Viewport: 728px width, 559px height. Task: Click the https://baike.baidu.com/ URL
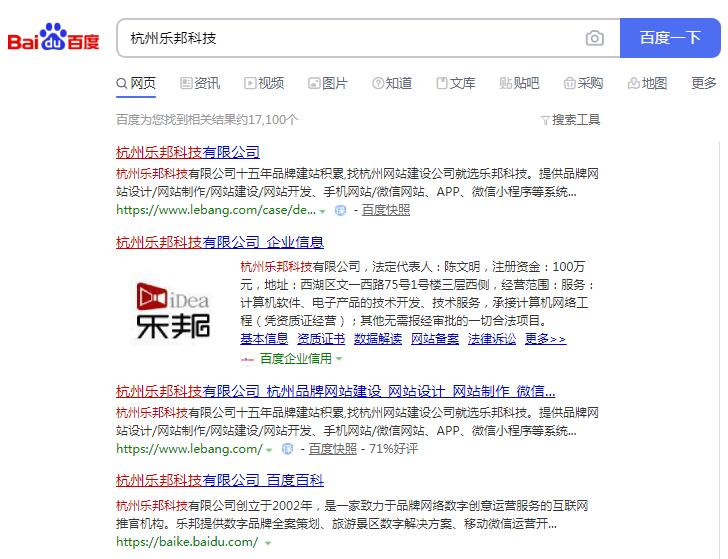[x=187, y=542]
